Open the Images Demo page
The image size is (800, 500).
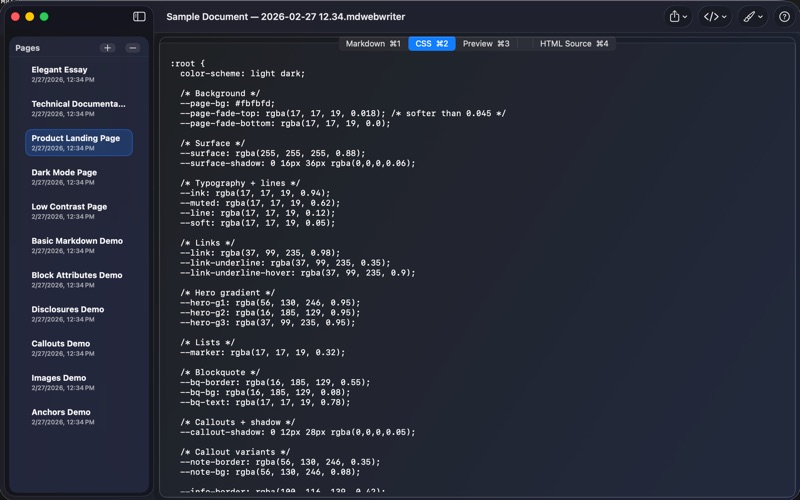[x=79, y=382]
